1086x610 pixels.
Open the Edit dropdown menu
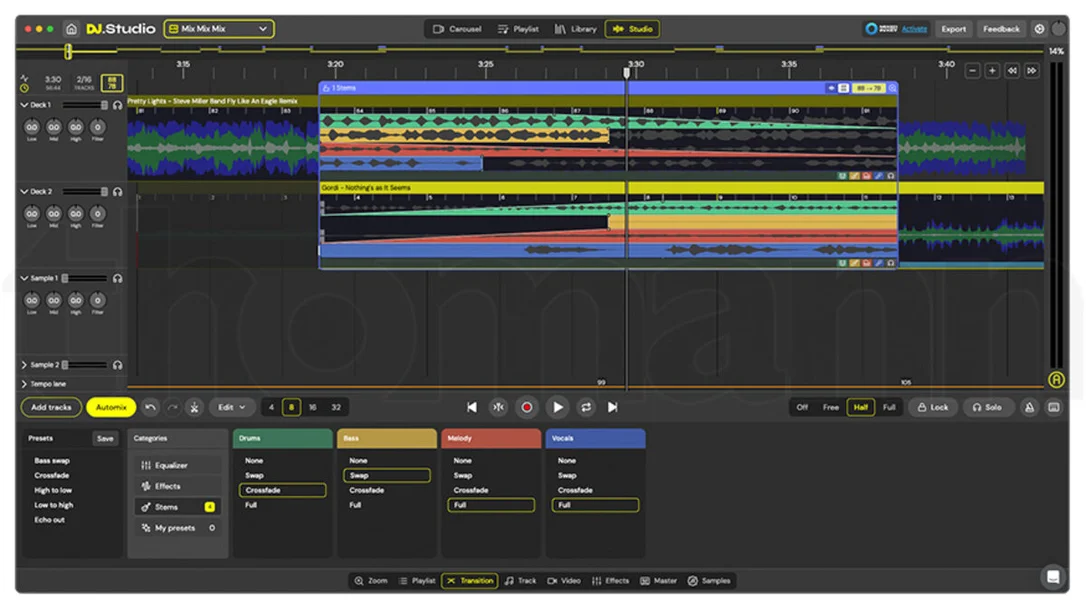(x=231, y=408)
